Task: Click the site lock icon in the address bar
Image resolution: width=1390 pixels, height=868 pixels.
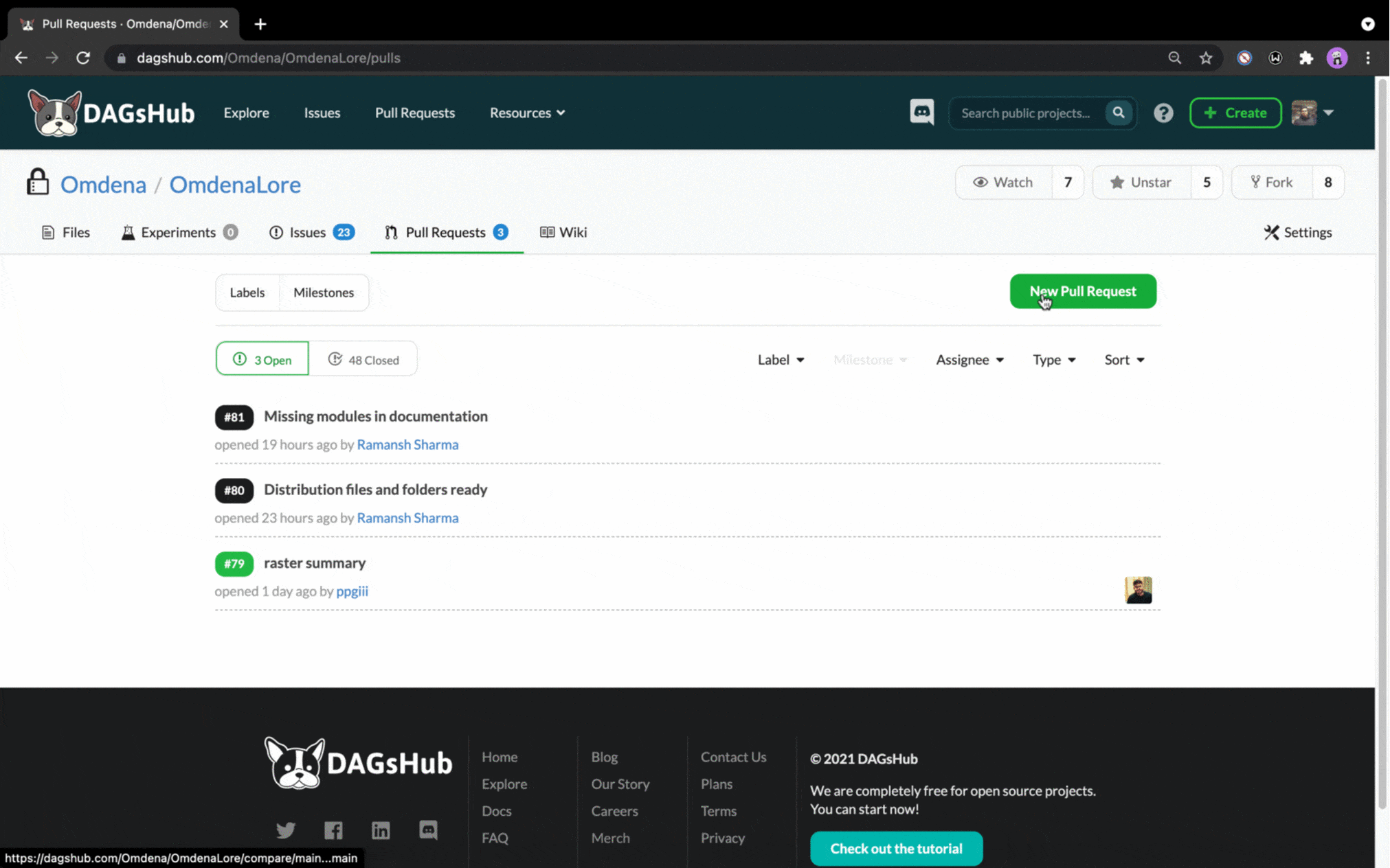Action: (122, 58)
